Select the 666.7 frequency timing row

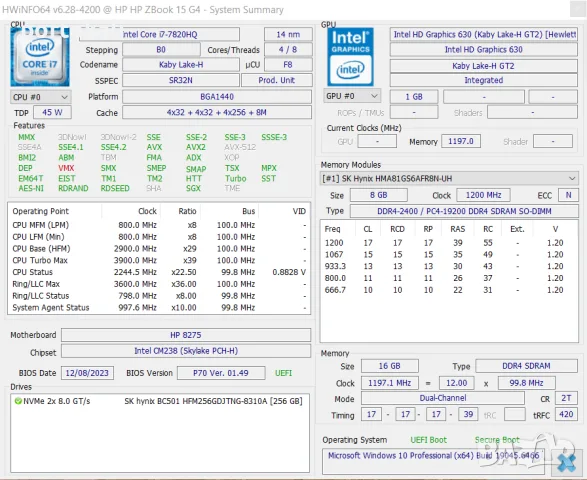click(x=448, y=290)
